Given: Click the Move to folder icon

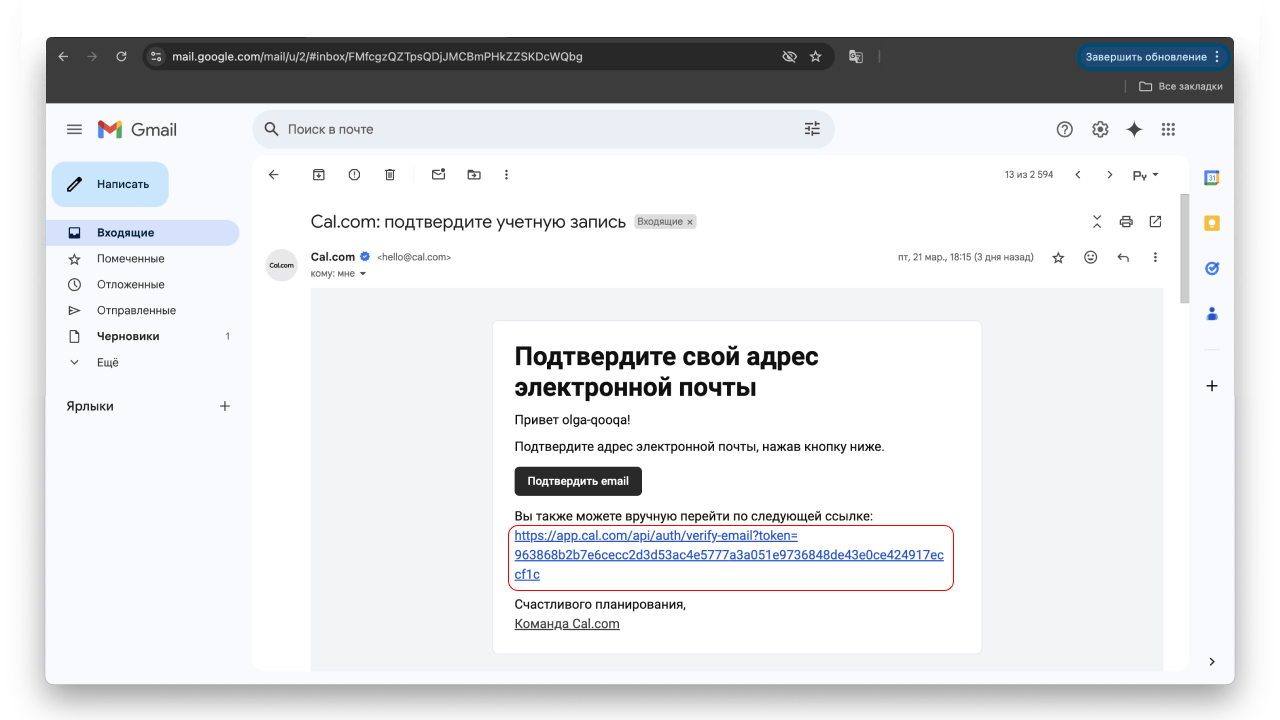Looking at the screenshot, I should (x=474, y=174).
